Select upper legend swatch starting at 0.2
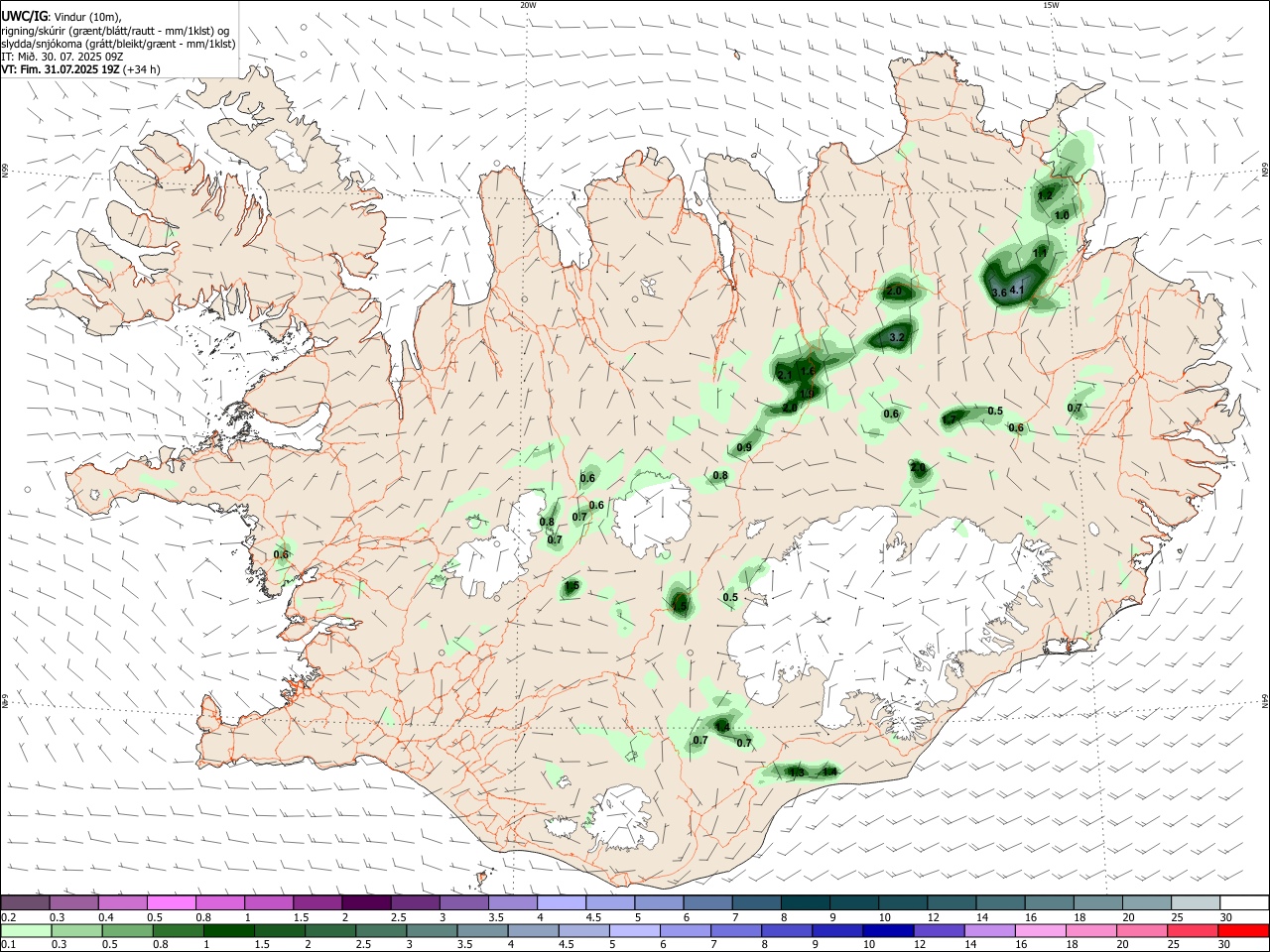Screen dimensions: 1270x952 pyautogui.click(x=25, y=903)
